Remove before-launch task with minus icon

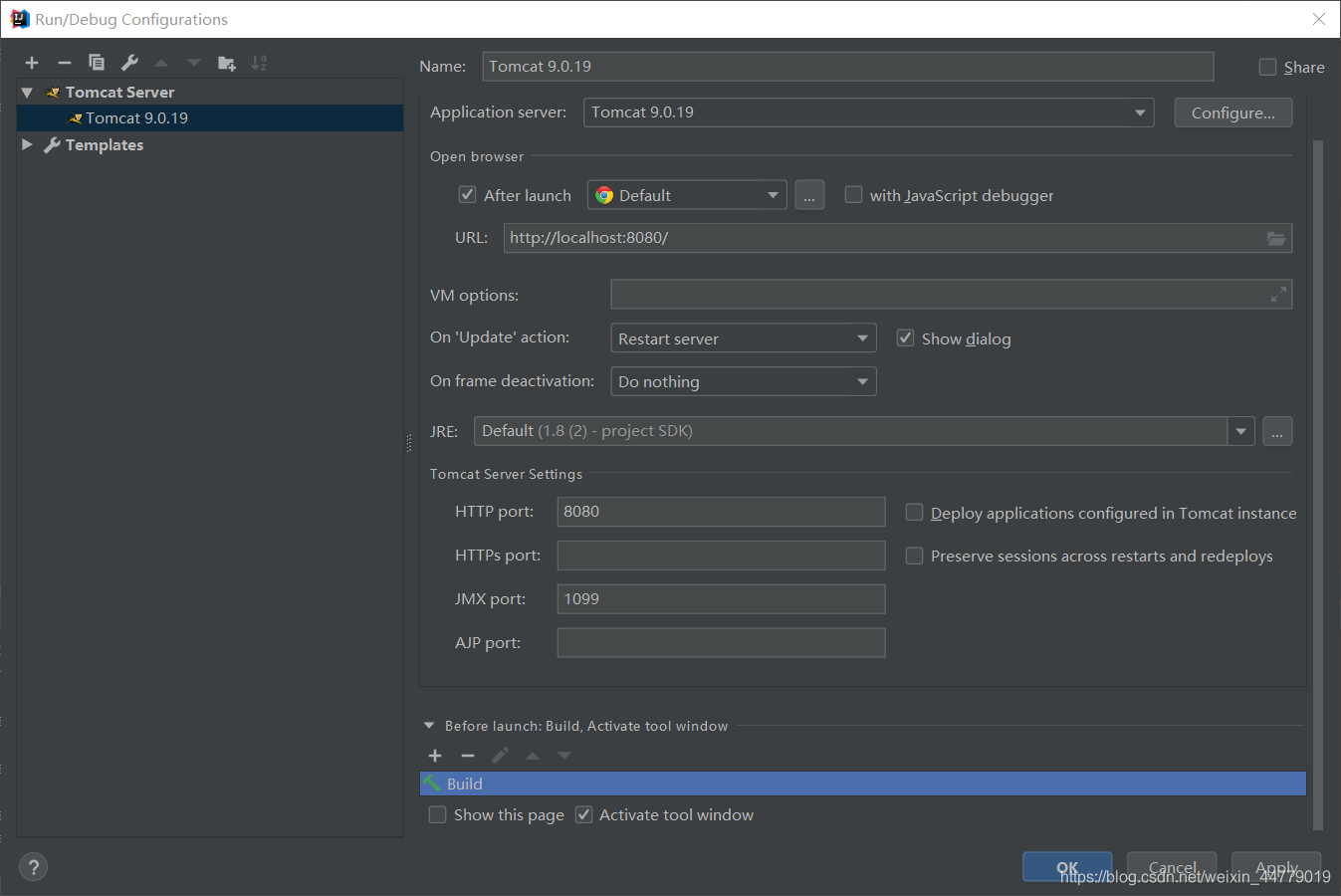point(468,756)
